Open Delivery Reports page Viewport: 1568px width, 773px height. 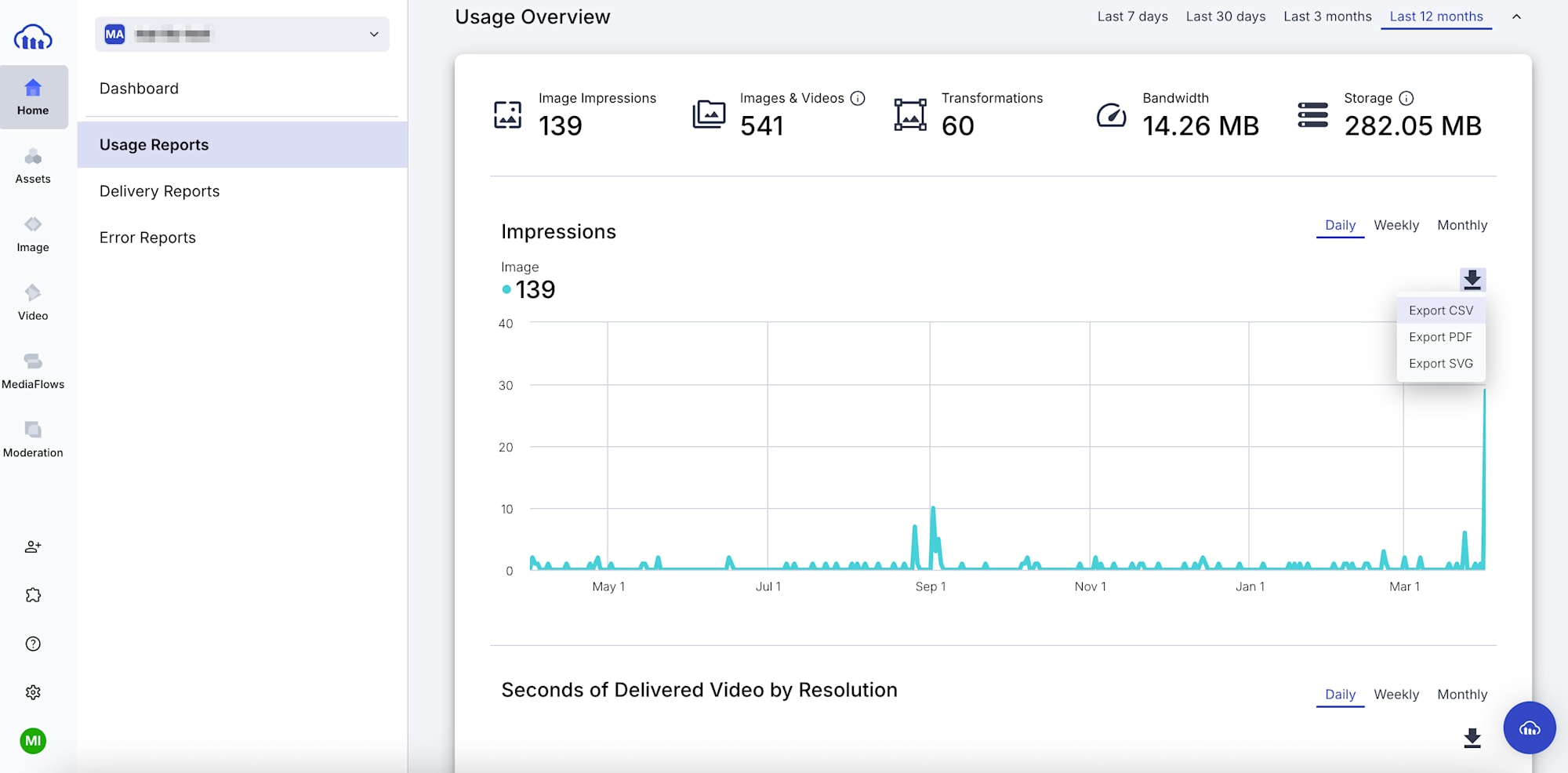(x=160, y=191)
